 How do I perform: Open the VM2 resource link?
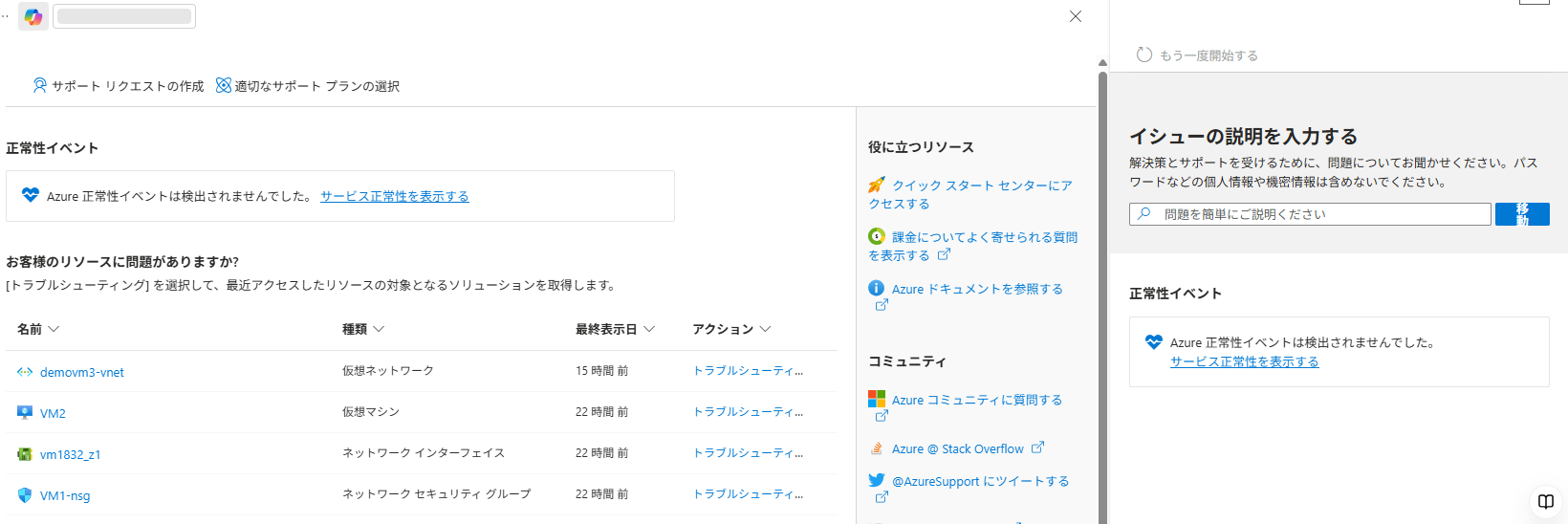(x=53, y=413)
